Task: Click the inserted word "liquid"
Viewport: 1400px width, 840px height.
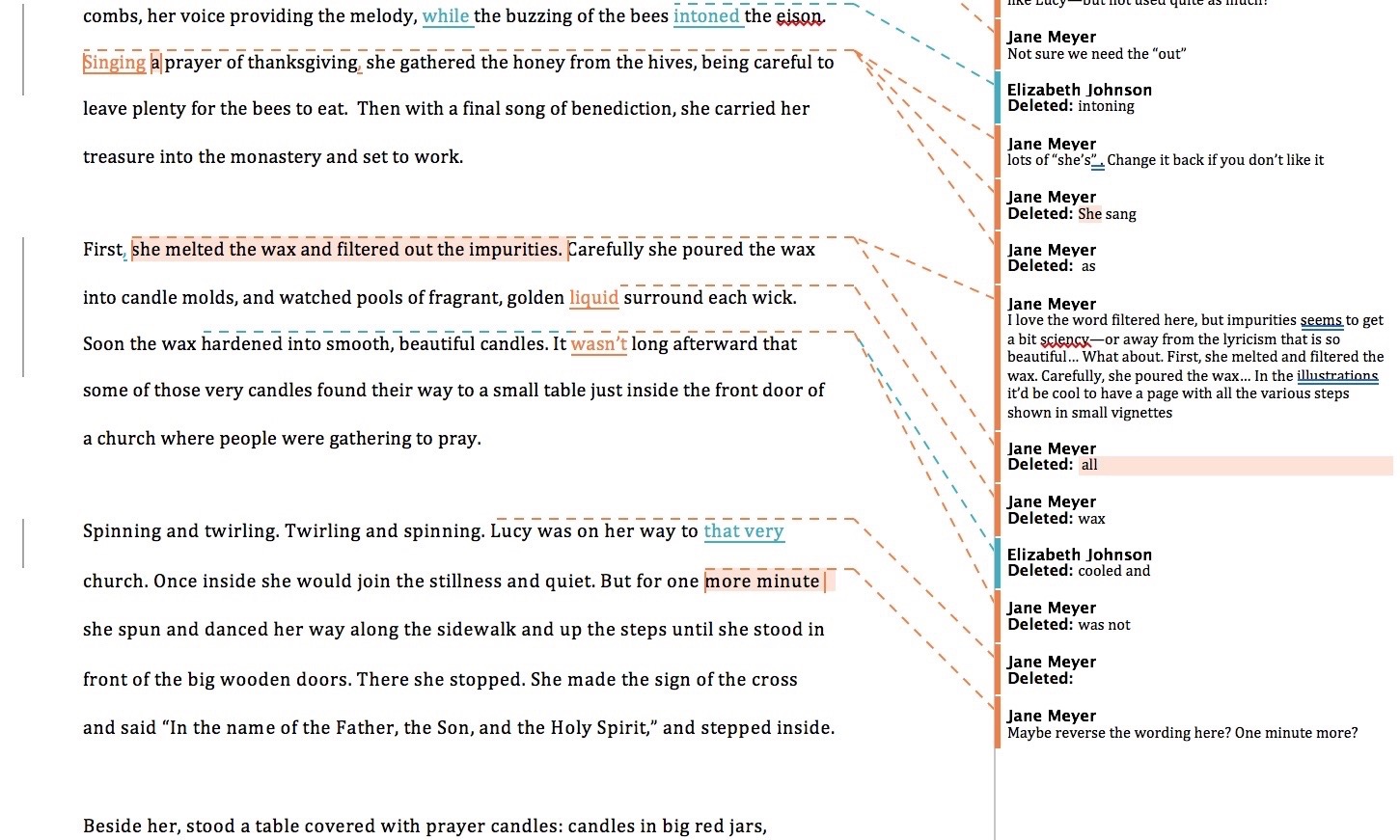Action: click(593, 297)
